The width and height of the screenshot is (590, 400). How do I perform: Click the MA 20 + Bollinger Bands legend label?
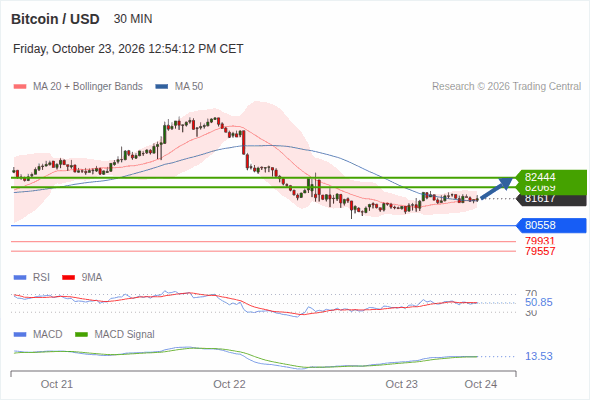click(x=88, y=87)
